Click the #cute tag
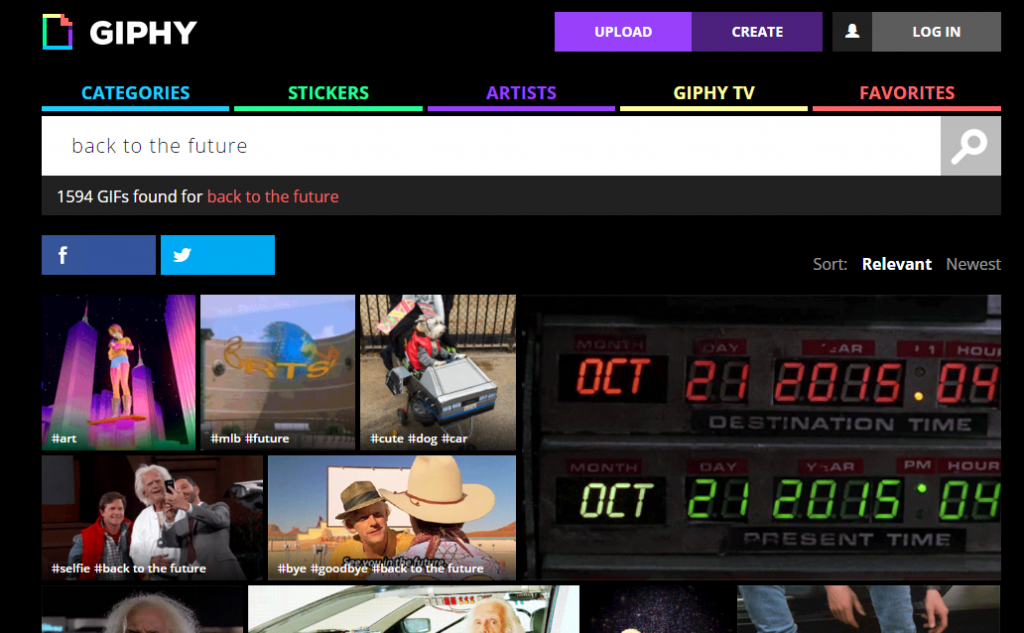 pos(387,438)
